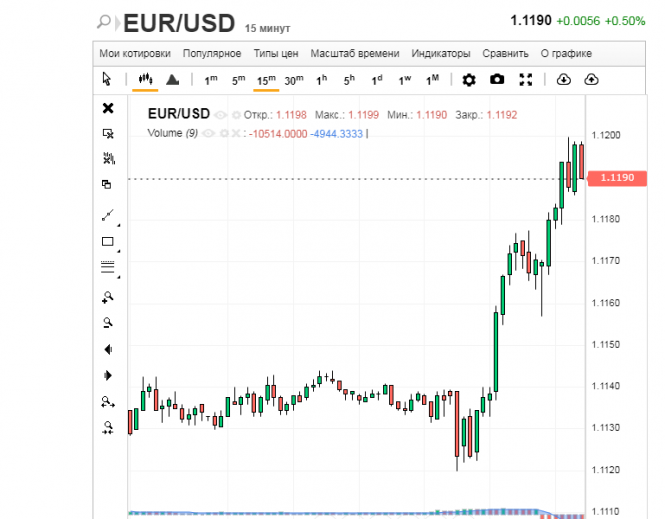
Task: Open EUR/USD series settings gear
Action: pyautogui.click(x=237, y=115)
